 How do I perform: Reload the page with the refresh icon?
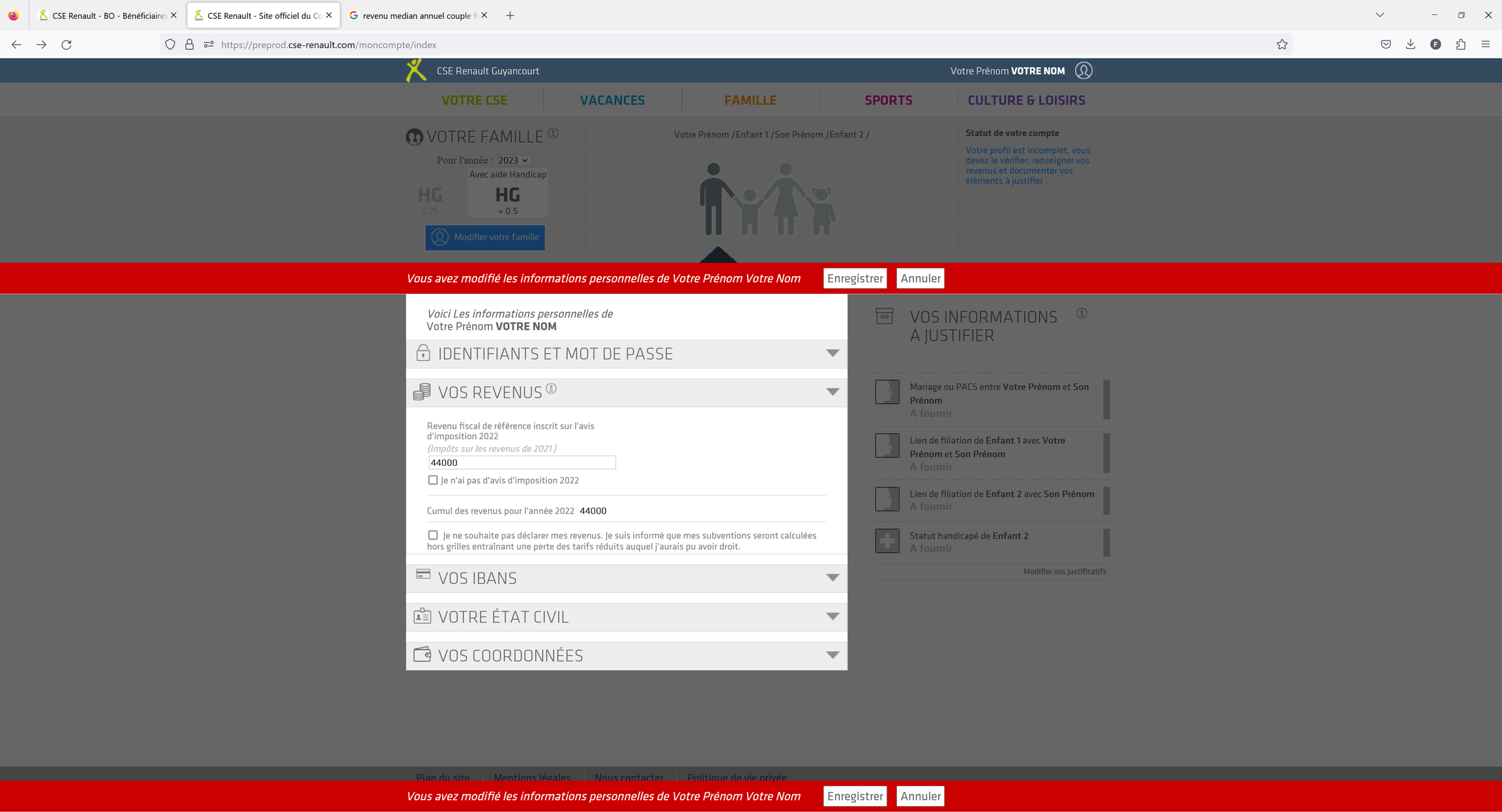click(x=66, y=44)
